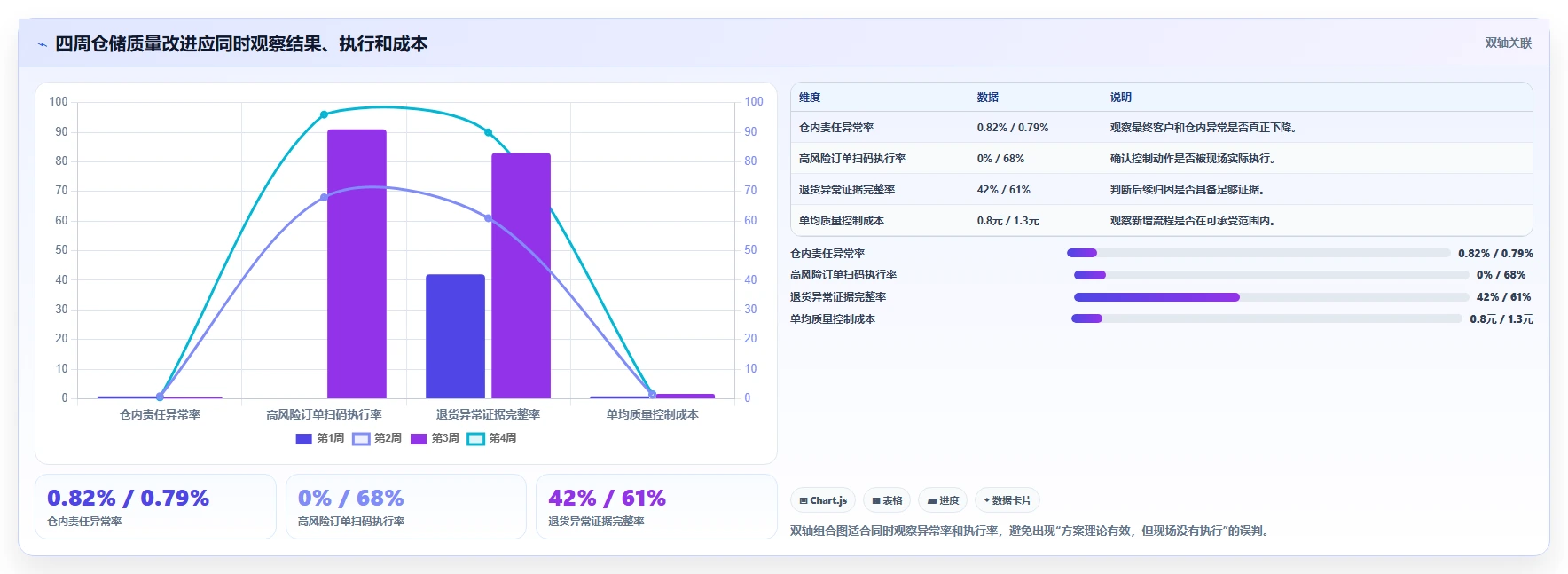This screenshot has width=1568, height=574.
Task: Open the 42% / 61% stat card
Action: tap(656, 507)
